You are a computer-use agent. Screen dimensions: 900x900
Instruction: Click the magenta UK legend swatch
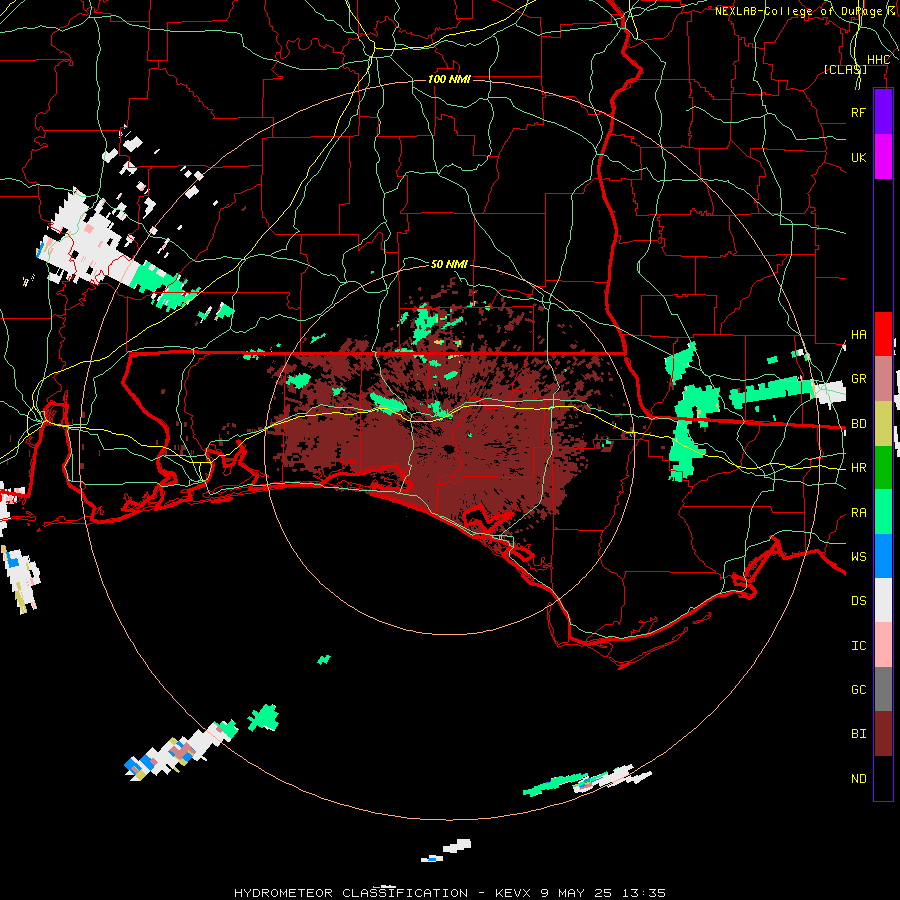[883, 157]
